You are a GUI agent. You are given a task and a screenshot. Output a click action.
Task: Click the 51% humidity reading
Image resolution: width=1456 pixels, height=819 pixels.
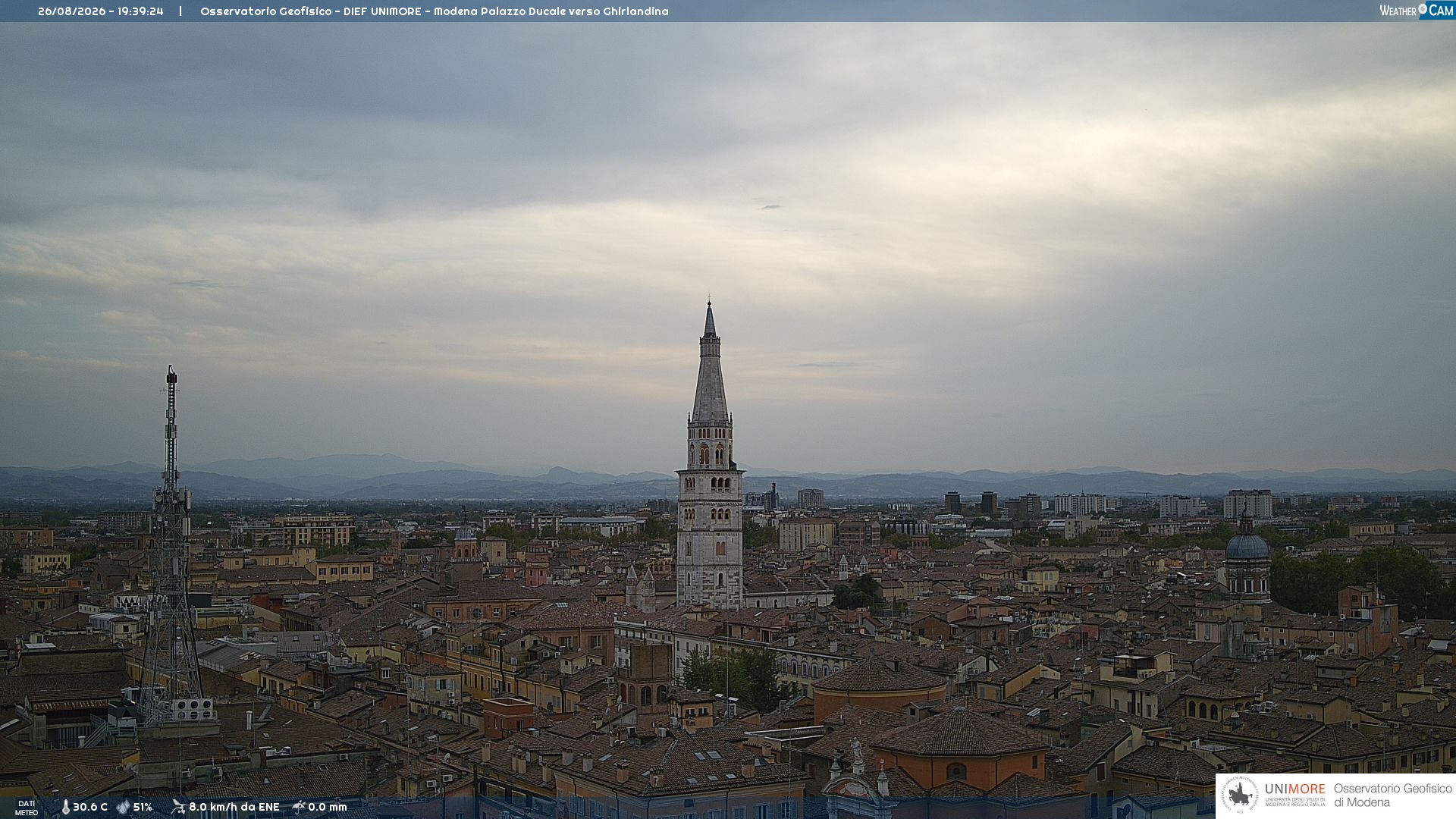(143, 807)
